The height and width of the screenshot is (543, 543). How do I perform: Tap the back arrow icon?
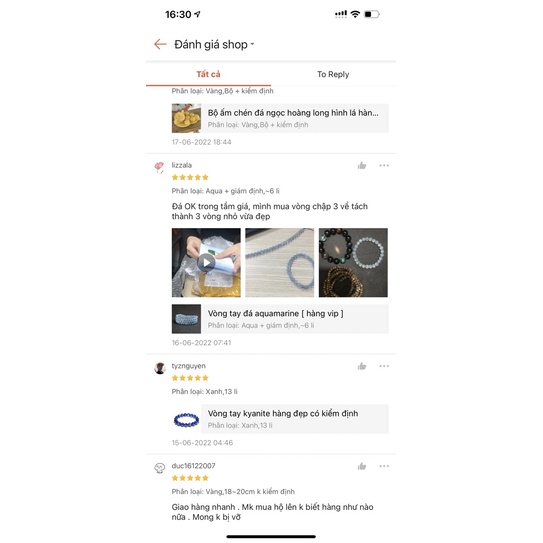[160, 44]
